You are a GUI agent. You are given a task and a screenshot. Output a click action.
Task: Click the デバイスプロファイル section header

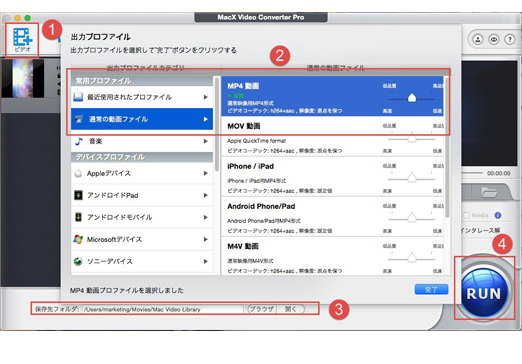[x=142, y=157]
